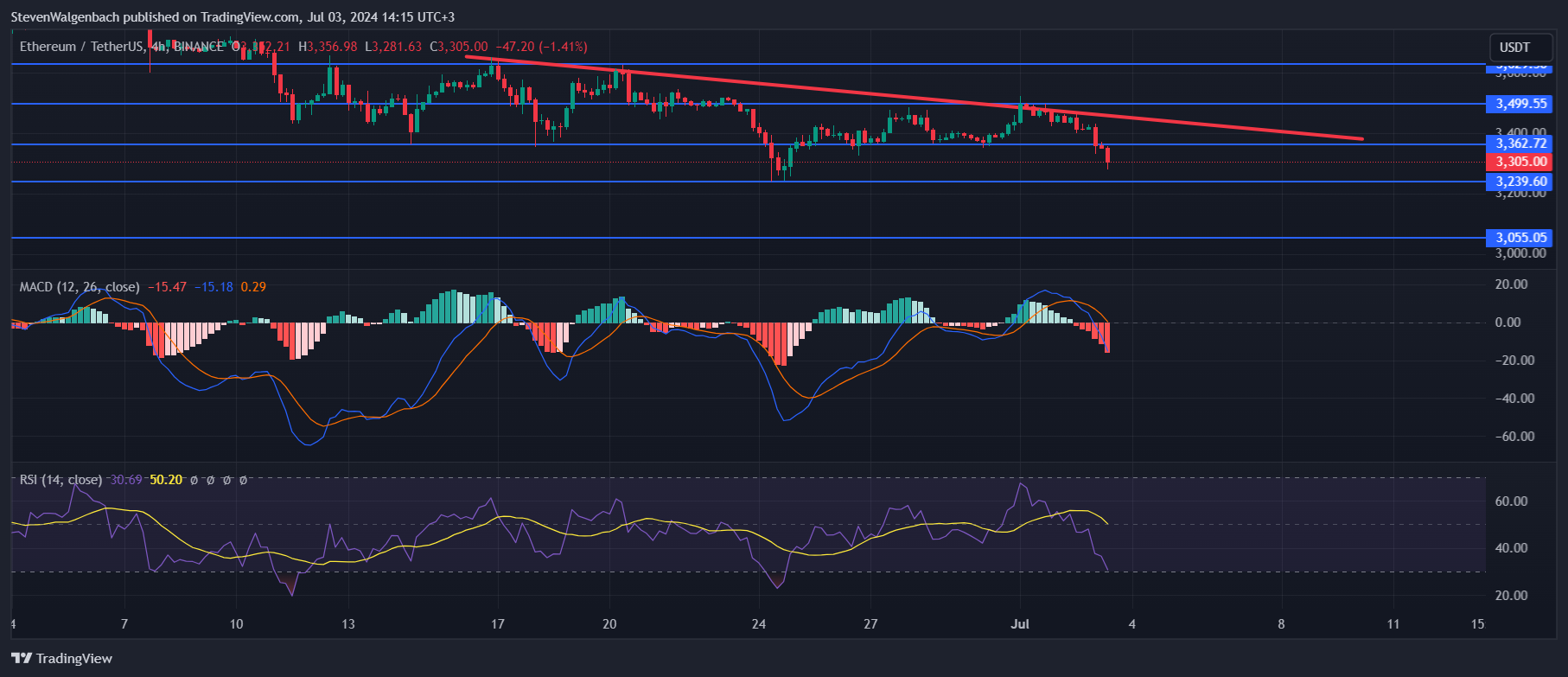1568x677 pixels.
Task: Click the low value L3,281.63
Action: point(393,47)
